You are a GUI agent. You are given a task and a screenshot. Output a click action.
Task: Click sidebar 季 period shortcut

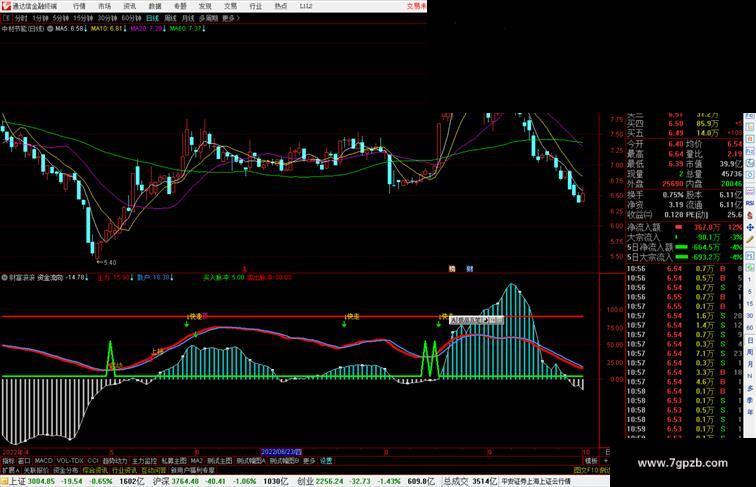pyautogui.click(x=750, y=401)
